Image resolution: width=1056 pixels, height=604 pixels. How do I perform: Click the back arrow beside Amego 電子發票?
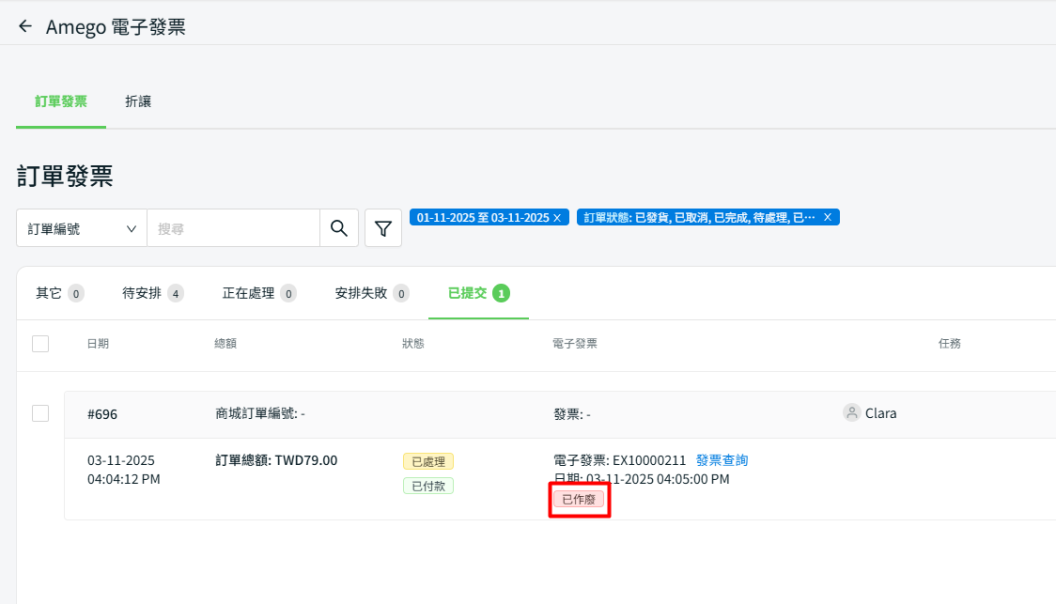click(25, 27)
